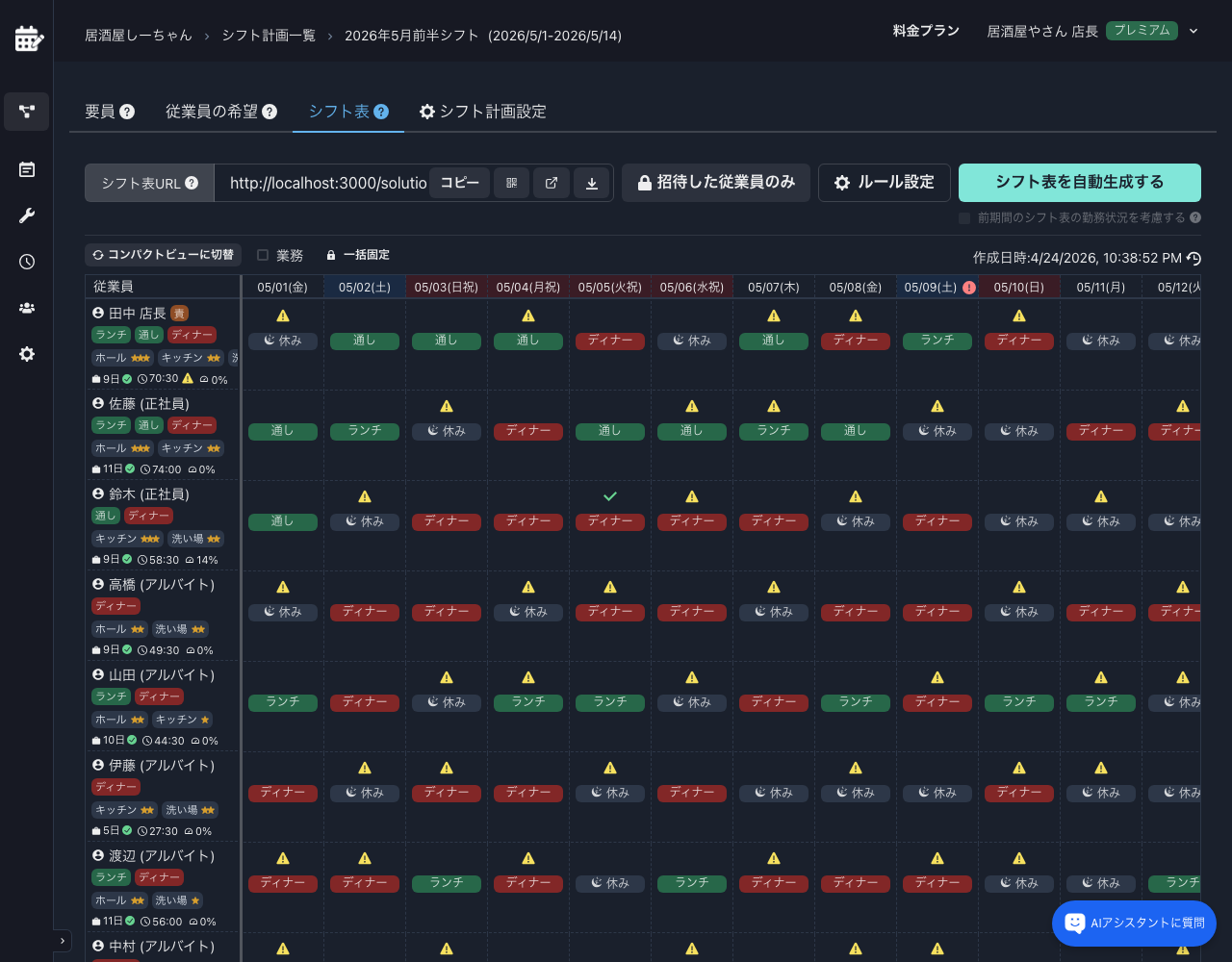Open the calendar list icon in the sidebar
Viewport: 1232px width, 962px height.
[27, 169]
